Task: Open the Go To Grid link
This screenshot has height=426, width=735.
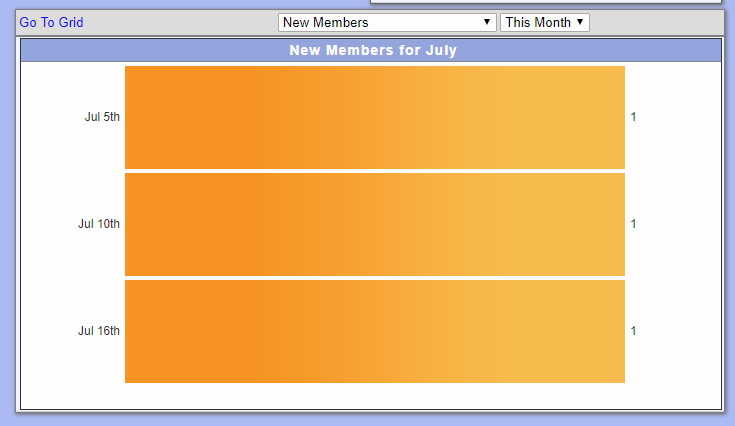Action: [51, 22]
